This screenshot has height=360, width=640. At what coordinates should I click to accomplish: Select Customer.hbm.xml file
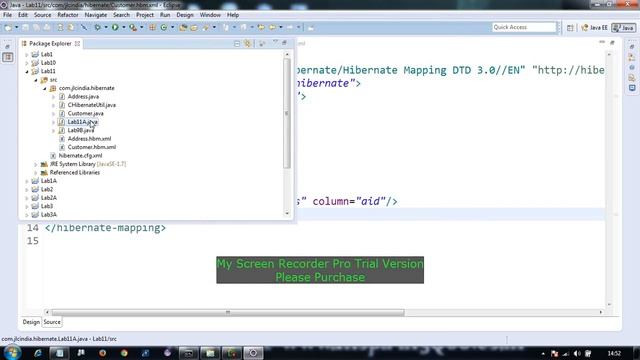[x=91, y=147]
